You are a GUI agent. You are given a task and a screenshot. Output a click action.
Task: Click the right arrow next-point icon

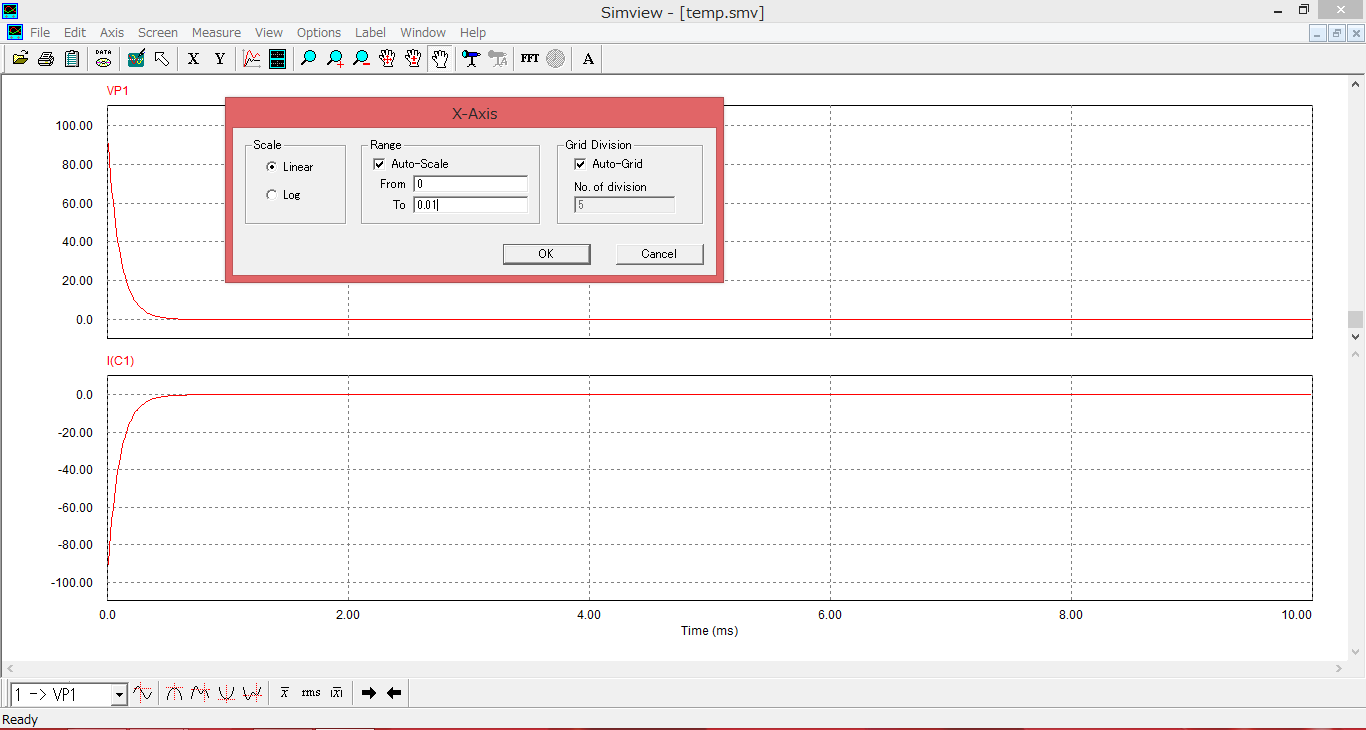369,693
